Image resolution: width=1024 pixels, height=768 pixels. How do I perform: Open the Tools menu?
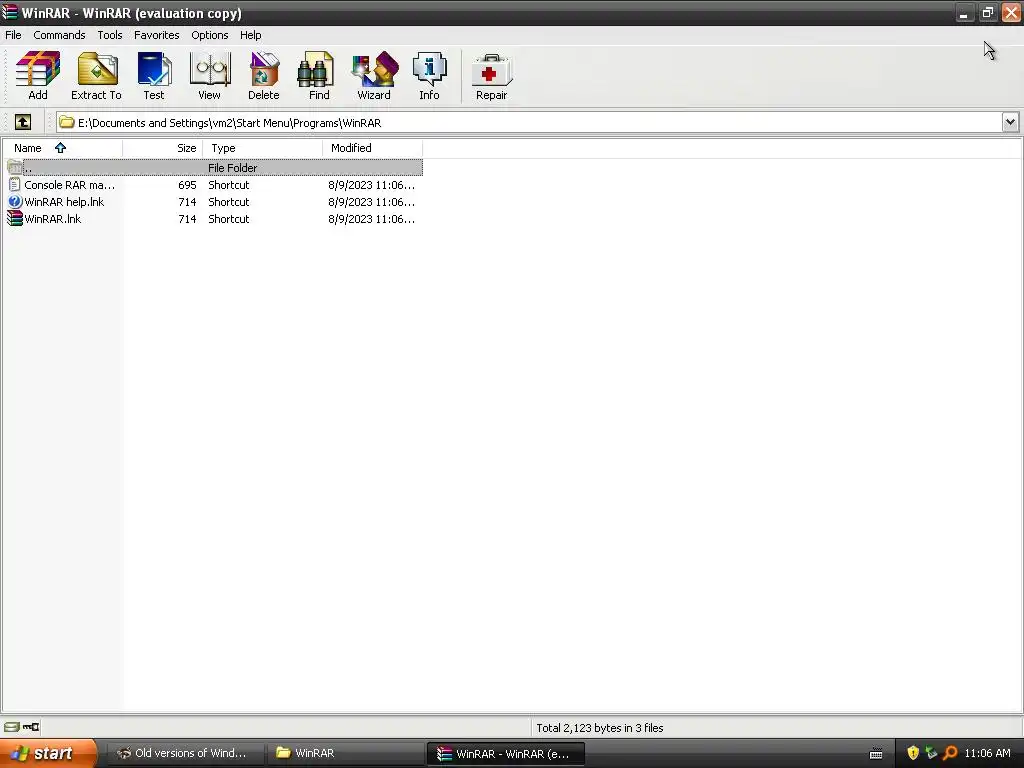tap(110, 35)
